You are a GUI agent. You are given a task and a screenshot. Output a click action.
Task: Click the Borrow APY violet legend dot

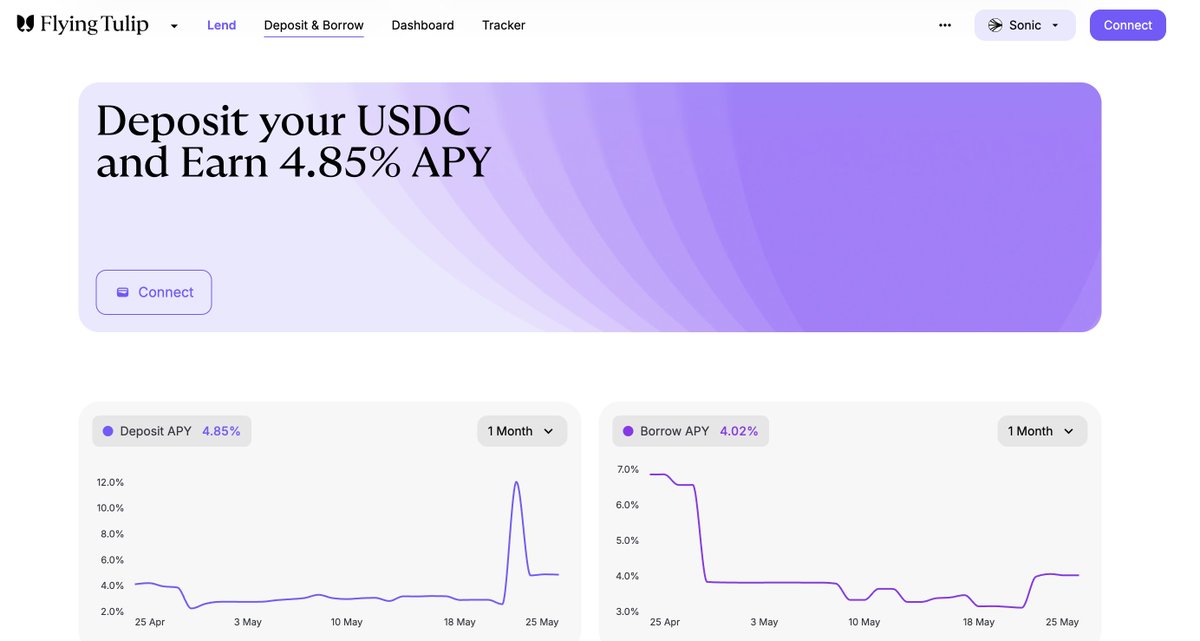(628, 431)
